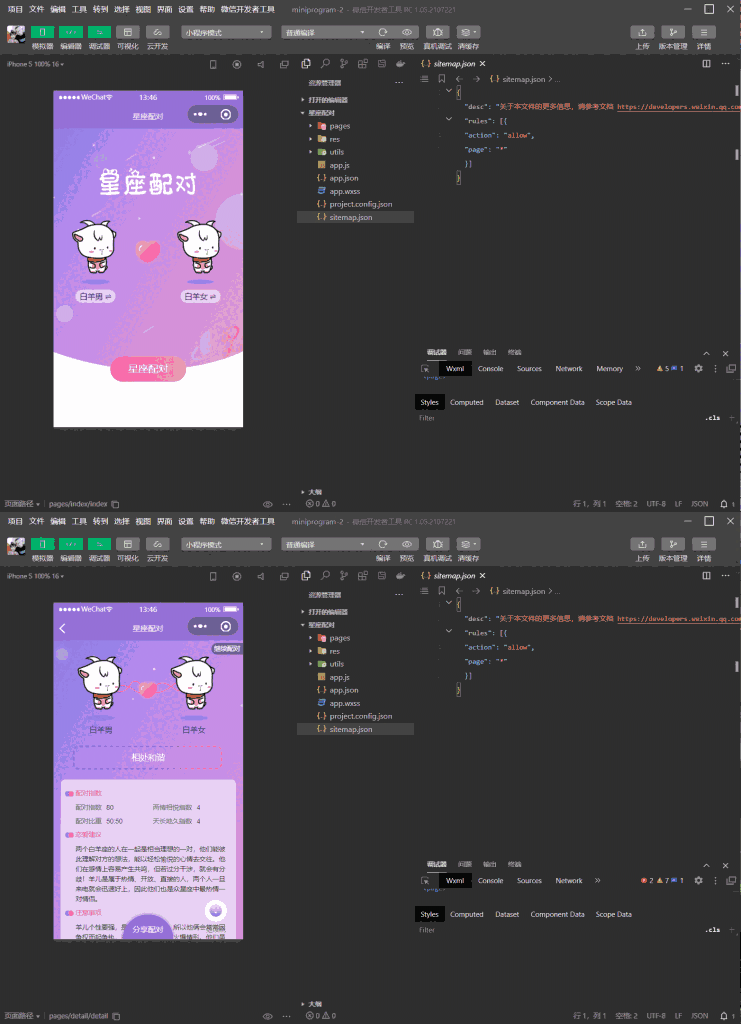Viewport: 741px width, 1024px height.
Task: Switch to 终端 tab in index-page window
Action: (x=514, y=352)
